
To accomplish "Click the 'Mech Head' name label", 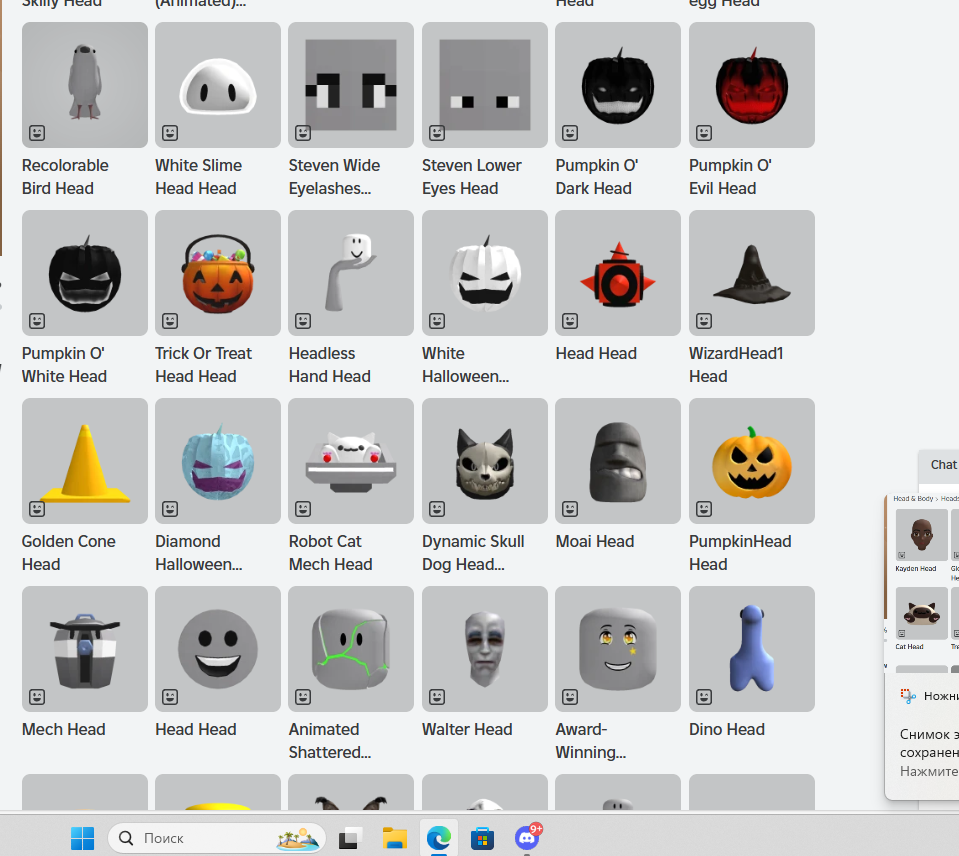I will click(x=64, y=729).
